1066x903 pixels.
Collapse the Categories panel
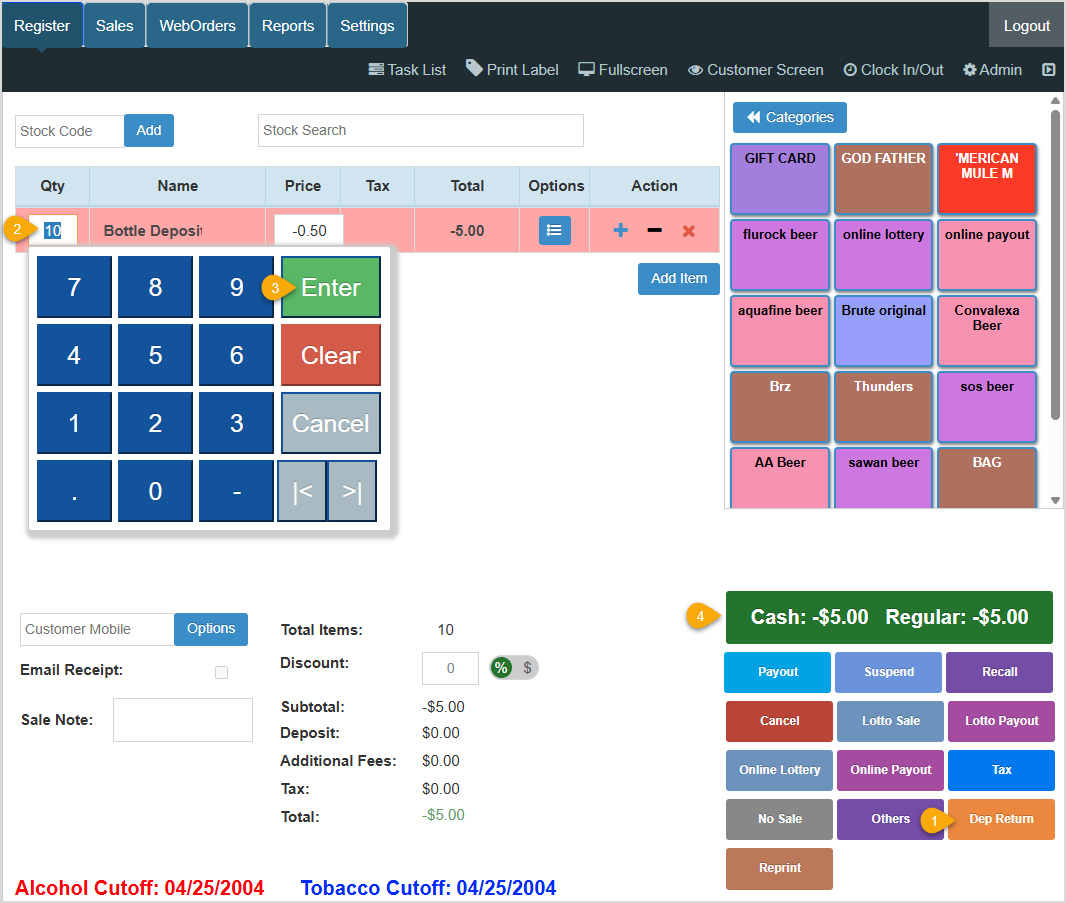click(x=789, y=117)
